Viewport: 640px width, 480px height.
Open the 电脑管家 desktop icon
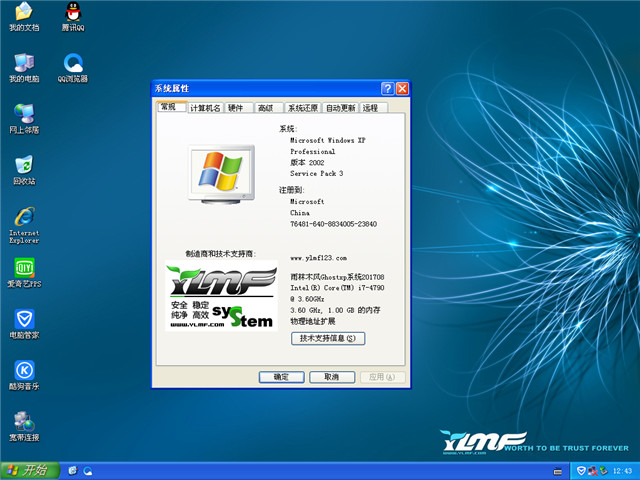24,324
